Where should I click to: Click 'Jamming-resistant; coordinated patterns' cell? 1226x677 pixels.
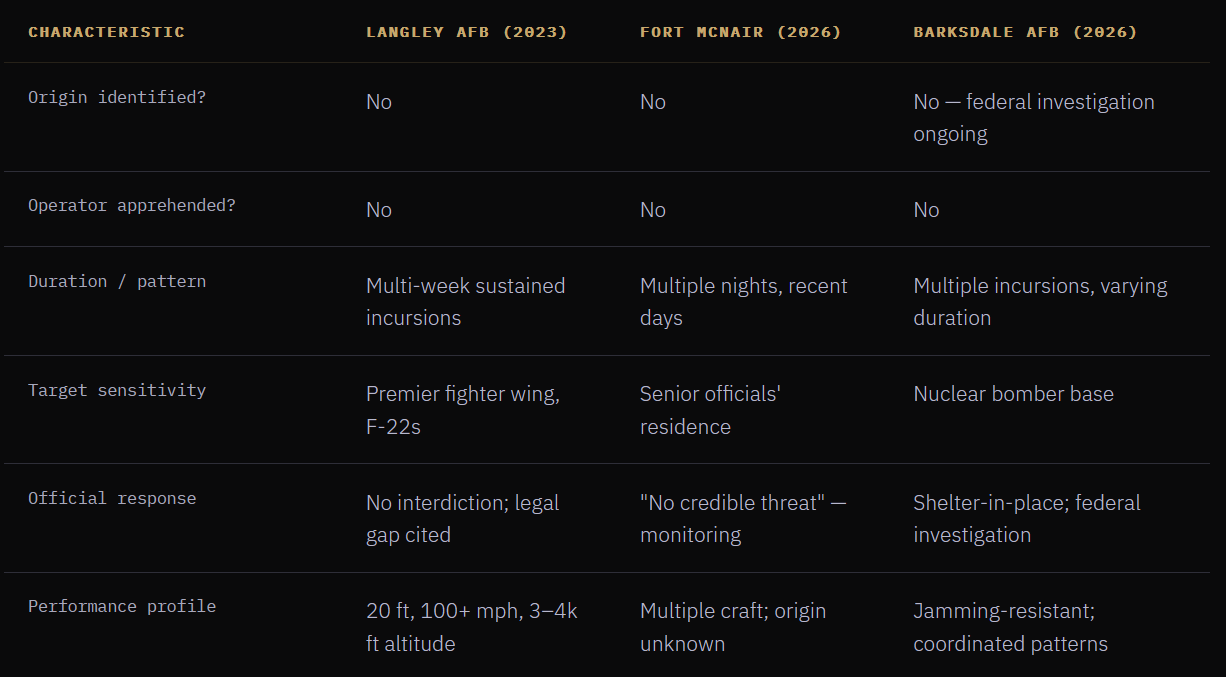tap(1010, 627)
